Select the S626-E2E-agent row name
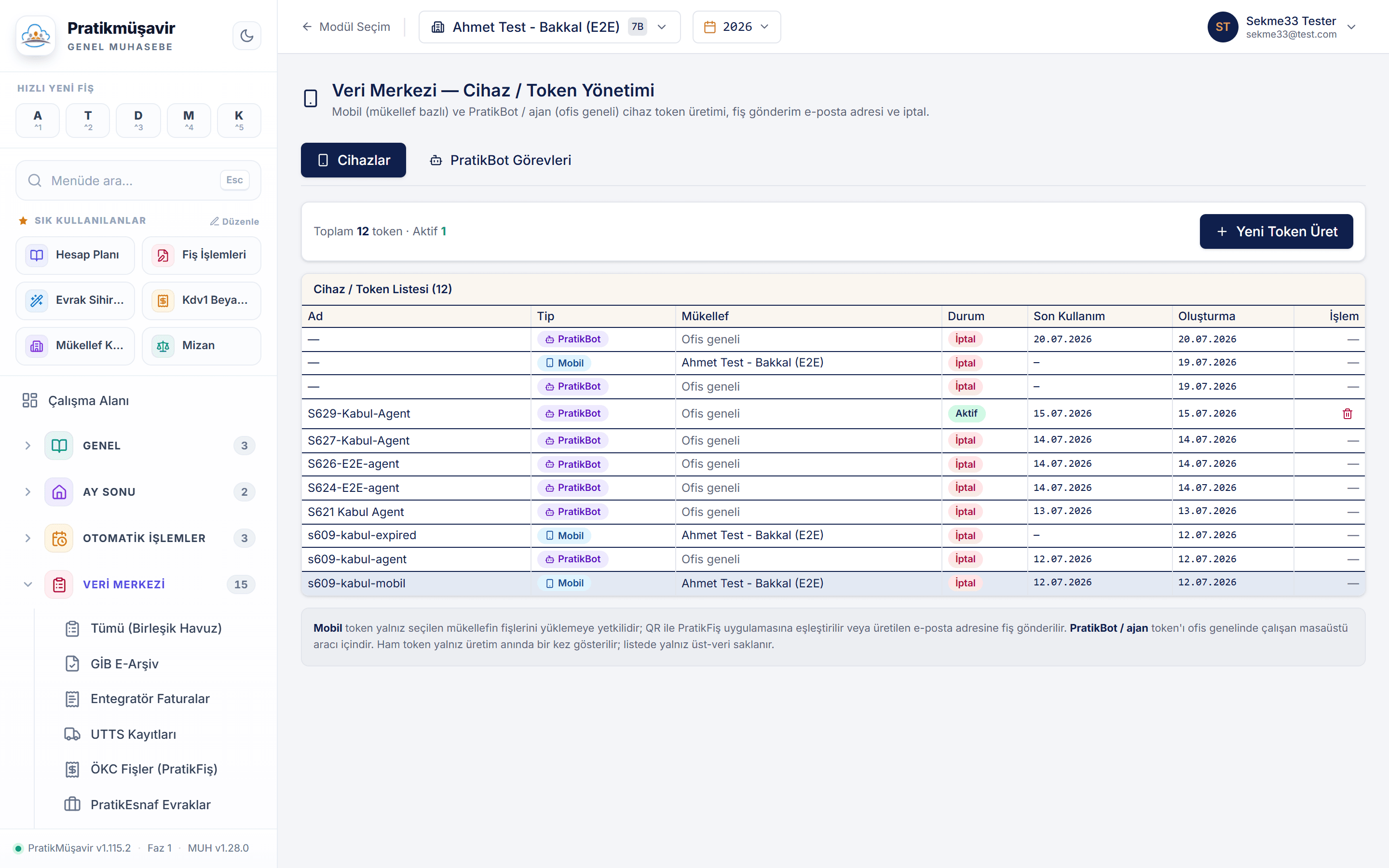This screenshot has height=868, width=1389. (353, 464)
